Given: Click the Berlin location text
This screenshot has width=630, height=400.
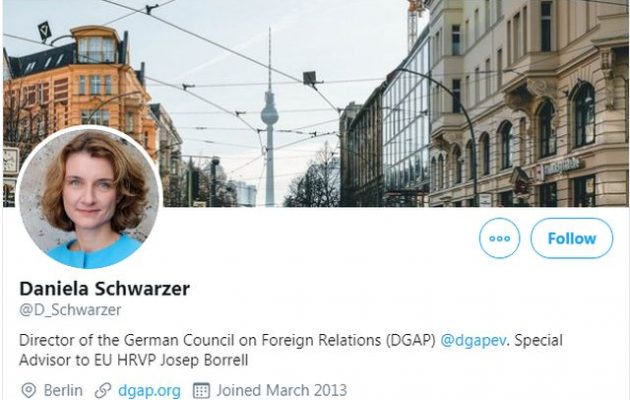Looking at the screenshot, I should [63, 390].
